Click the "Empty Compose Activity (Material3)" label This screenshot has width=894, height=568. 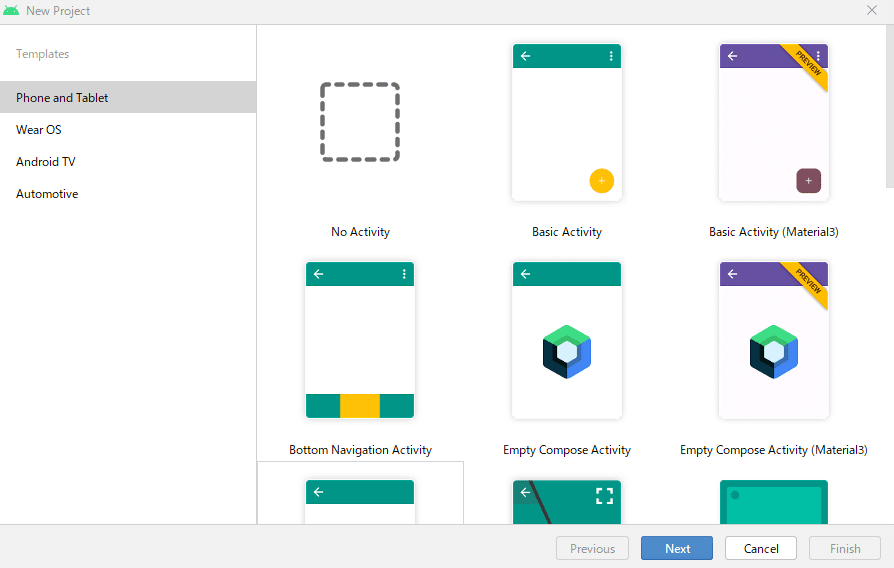[x=774, y=450]
